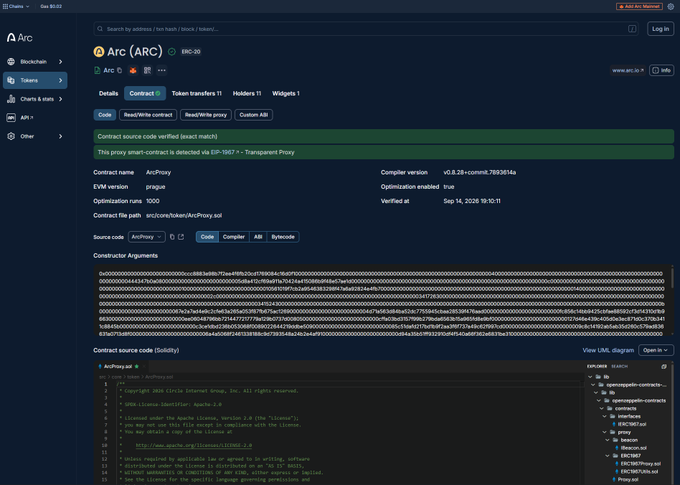Viewport: 680px width, 485px height.
Task: Switch to Token transfers tab
Action: [196, 93]
